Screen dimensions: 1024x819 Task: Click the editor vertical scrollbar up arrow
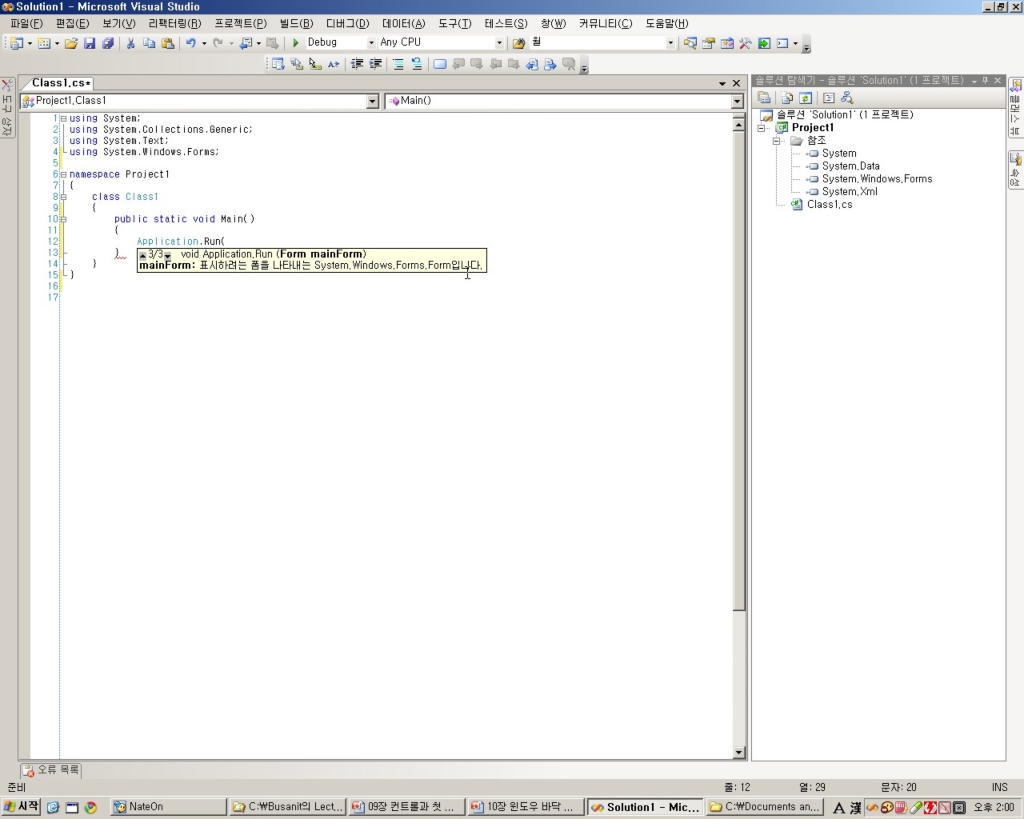pyautogui.click(x=739, y=124)
